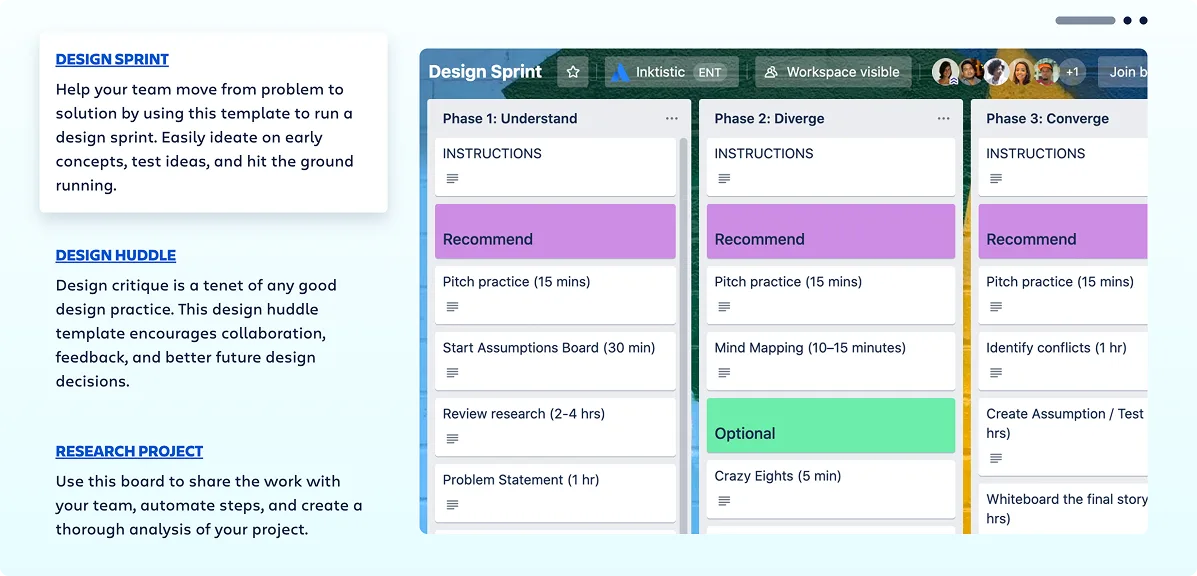Click the description icon on Start Assumptions Board
This screenshot has width=1197, height=576.
pos(451,371)
